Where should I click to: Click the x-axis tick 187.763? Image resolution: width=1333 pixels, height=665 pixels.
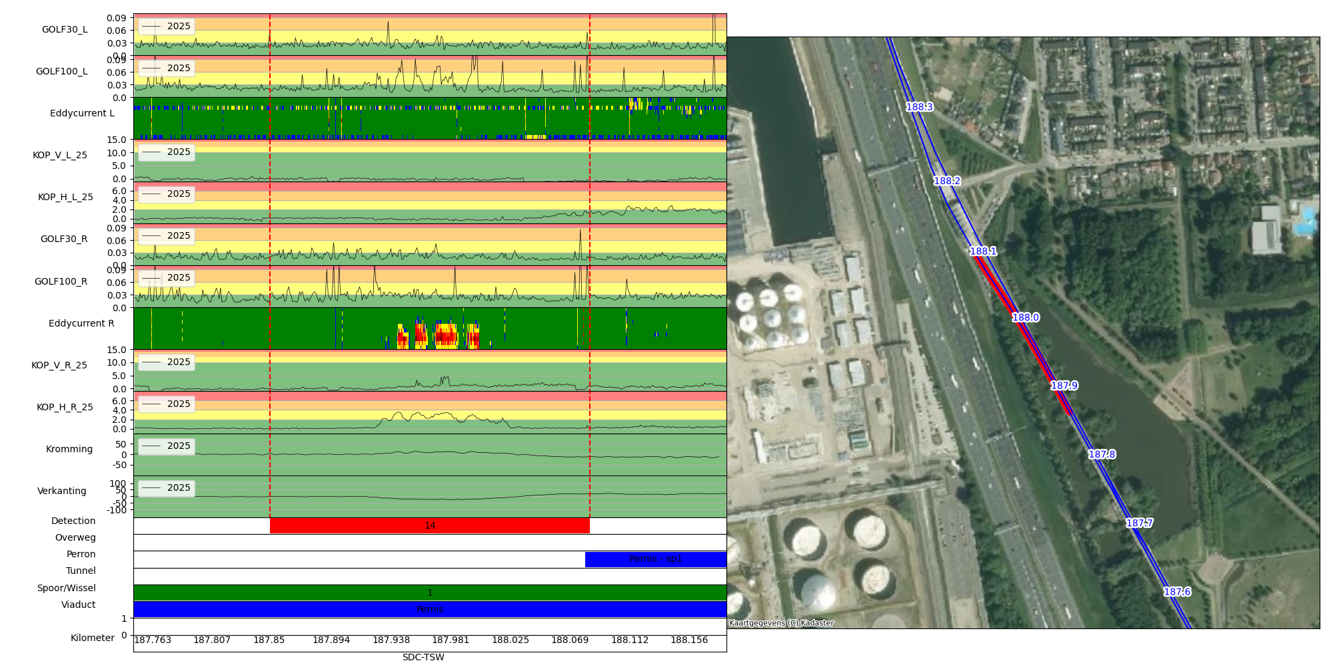click(152, 640)
